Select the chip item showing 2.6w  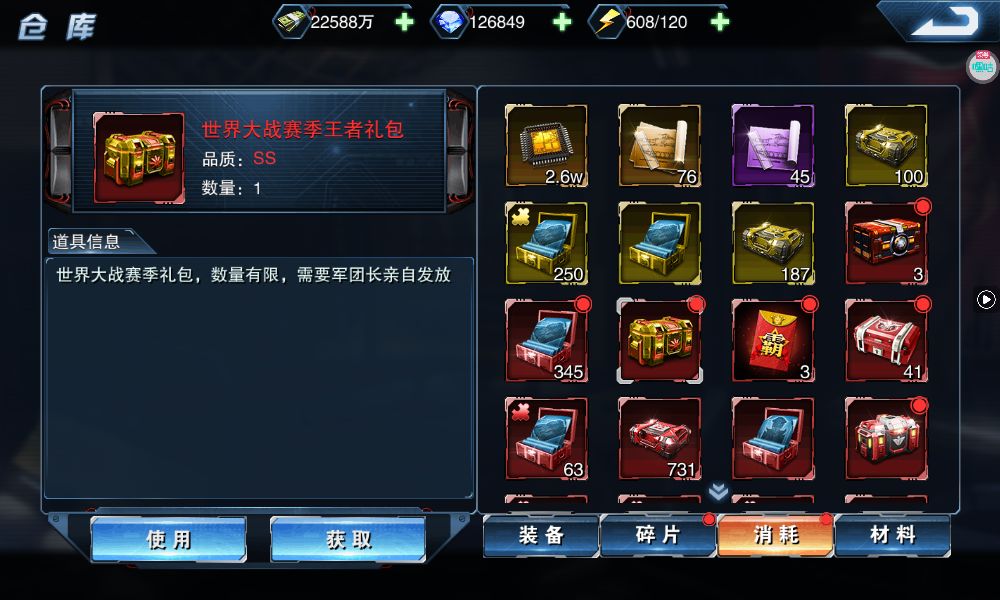(x=547, y=145)
